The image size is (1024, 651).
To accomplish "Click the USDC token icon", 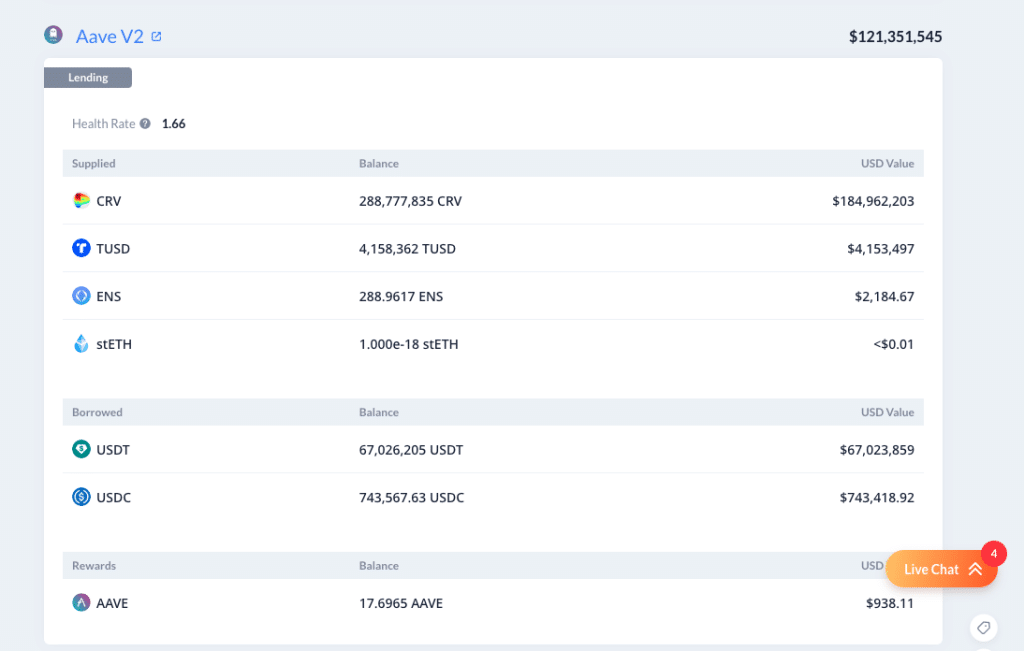I will [x=81, y=497].
